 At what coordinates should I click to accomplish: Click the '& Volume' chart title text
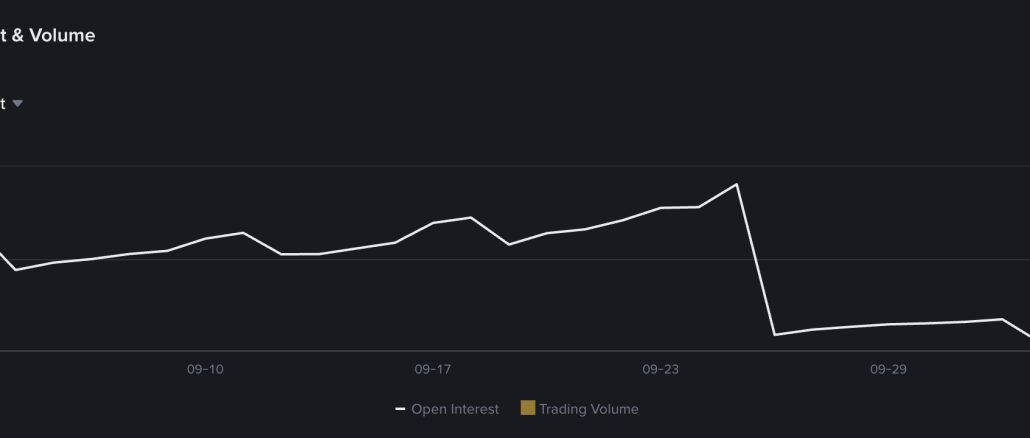(x=53, y=35)
